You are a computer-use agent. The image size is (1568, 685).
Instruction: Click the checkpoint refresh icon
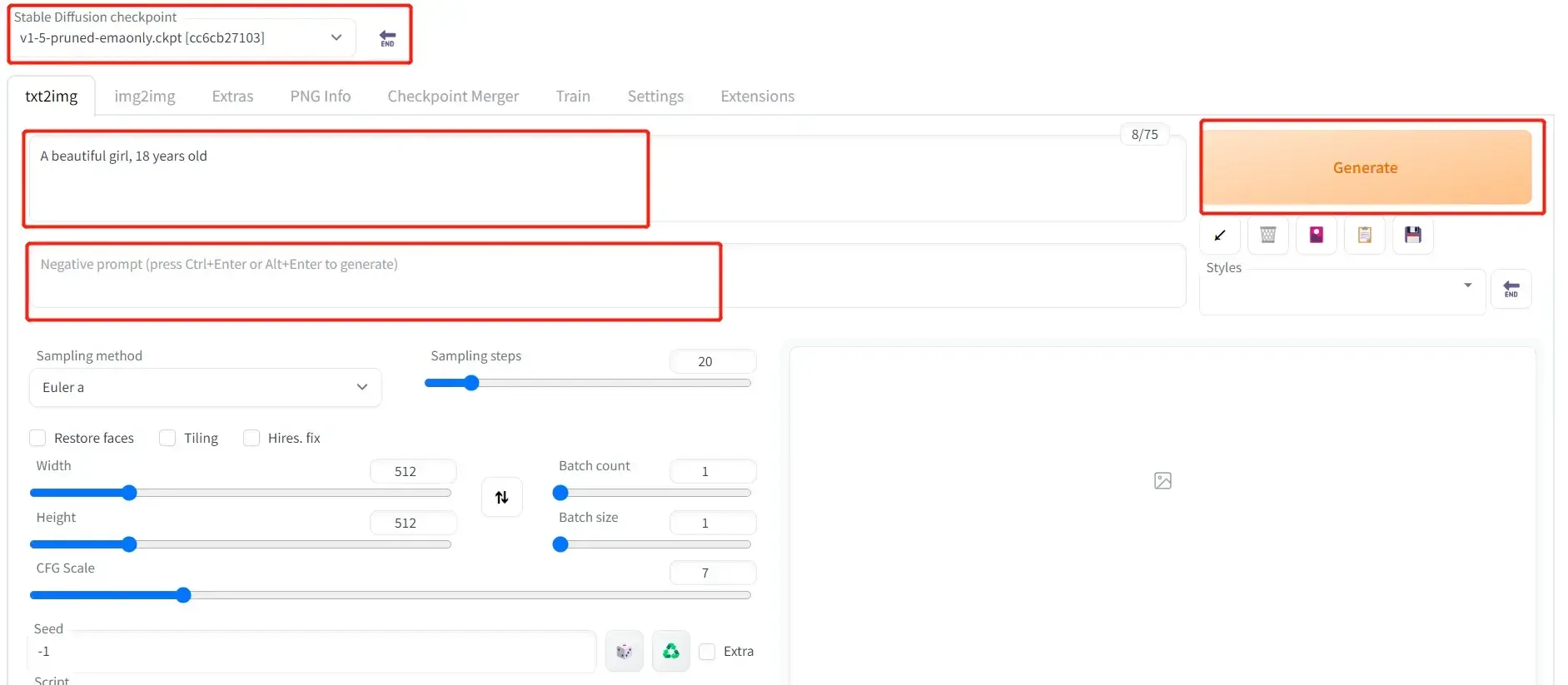[x=387, y=38]
